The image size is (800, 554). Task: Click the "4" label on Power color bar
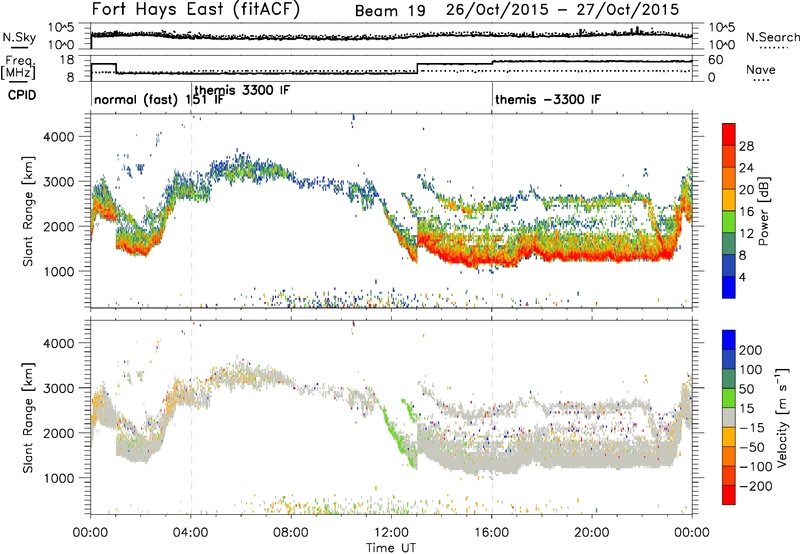pyautogui.click(x=742, y=277)
